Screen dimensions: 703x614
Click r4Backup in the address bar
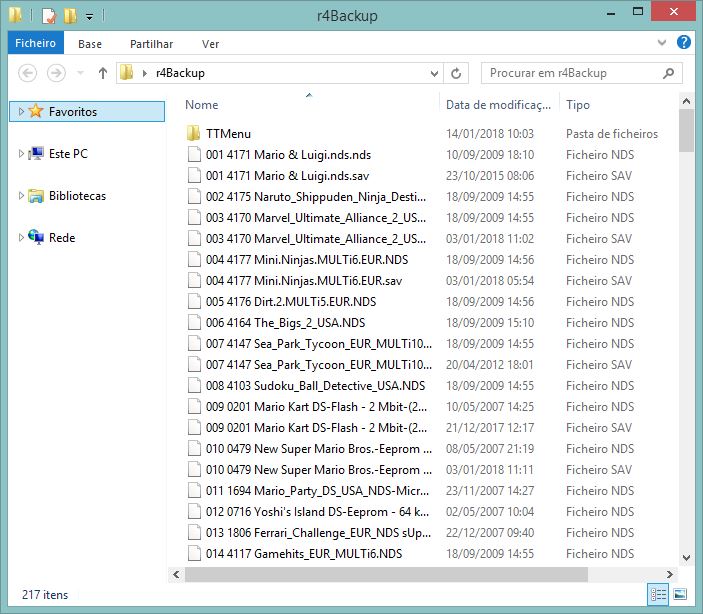(x=180, y=73)
